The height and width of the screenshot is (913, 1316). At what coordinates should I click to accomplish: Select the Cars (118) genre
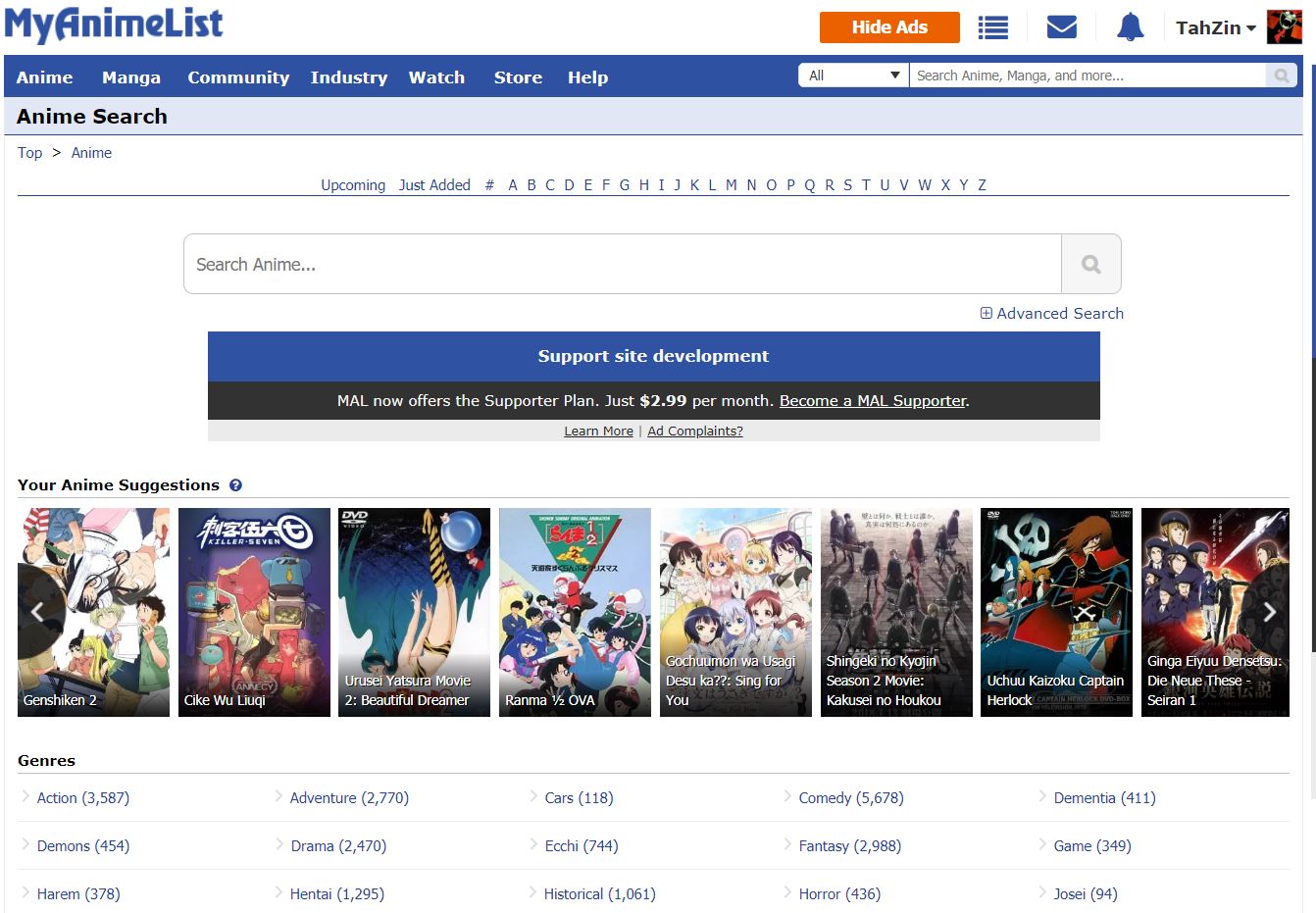tap(579, 797)
